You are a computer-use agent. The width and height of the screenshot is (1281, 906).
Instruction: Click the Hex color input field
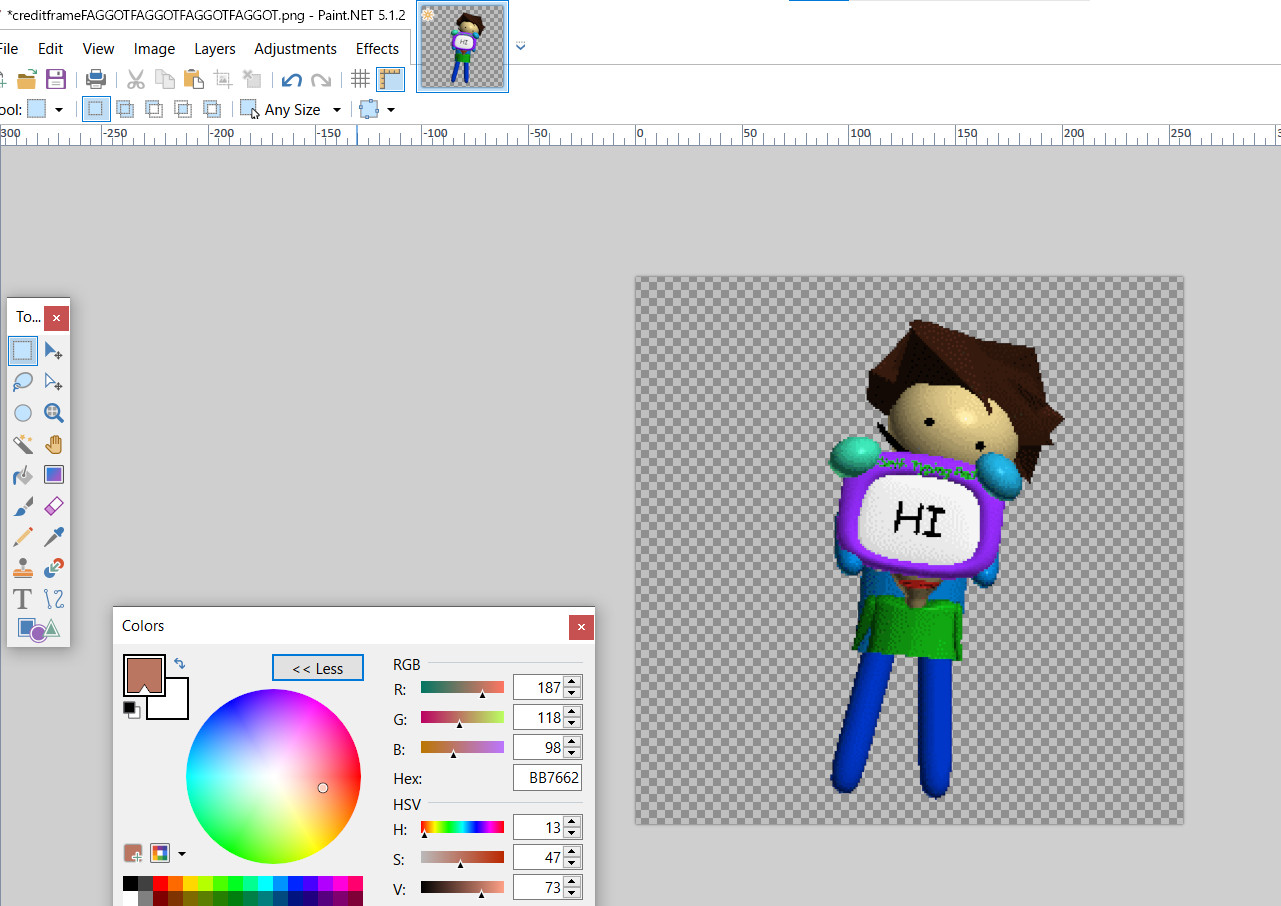547,777
